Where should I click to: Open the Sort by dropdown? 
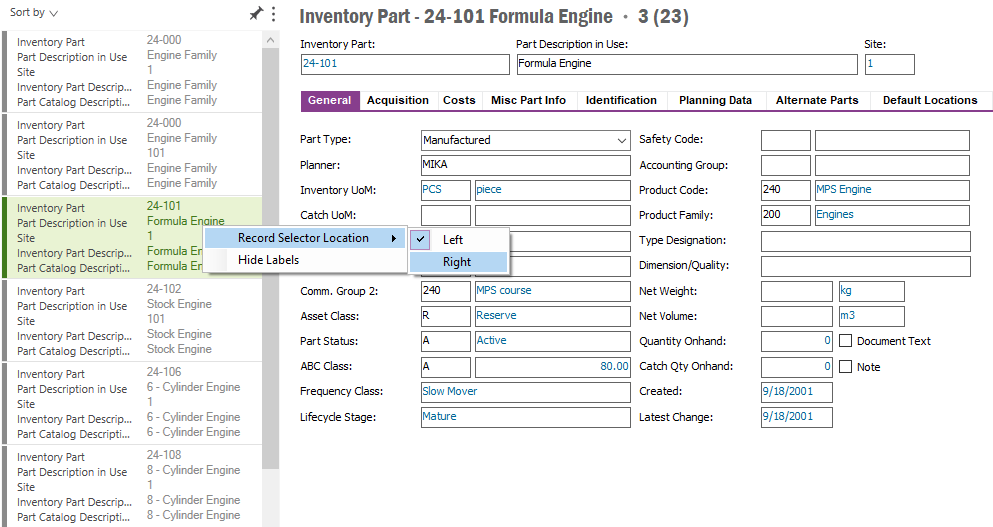point(33,13)
